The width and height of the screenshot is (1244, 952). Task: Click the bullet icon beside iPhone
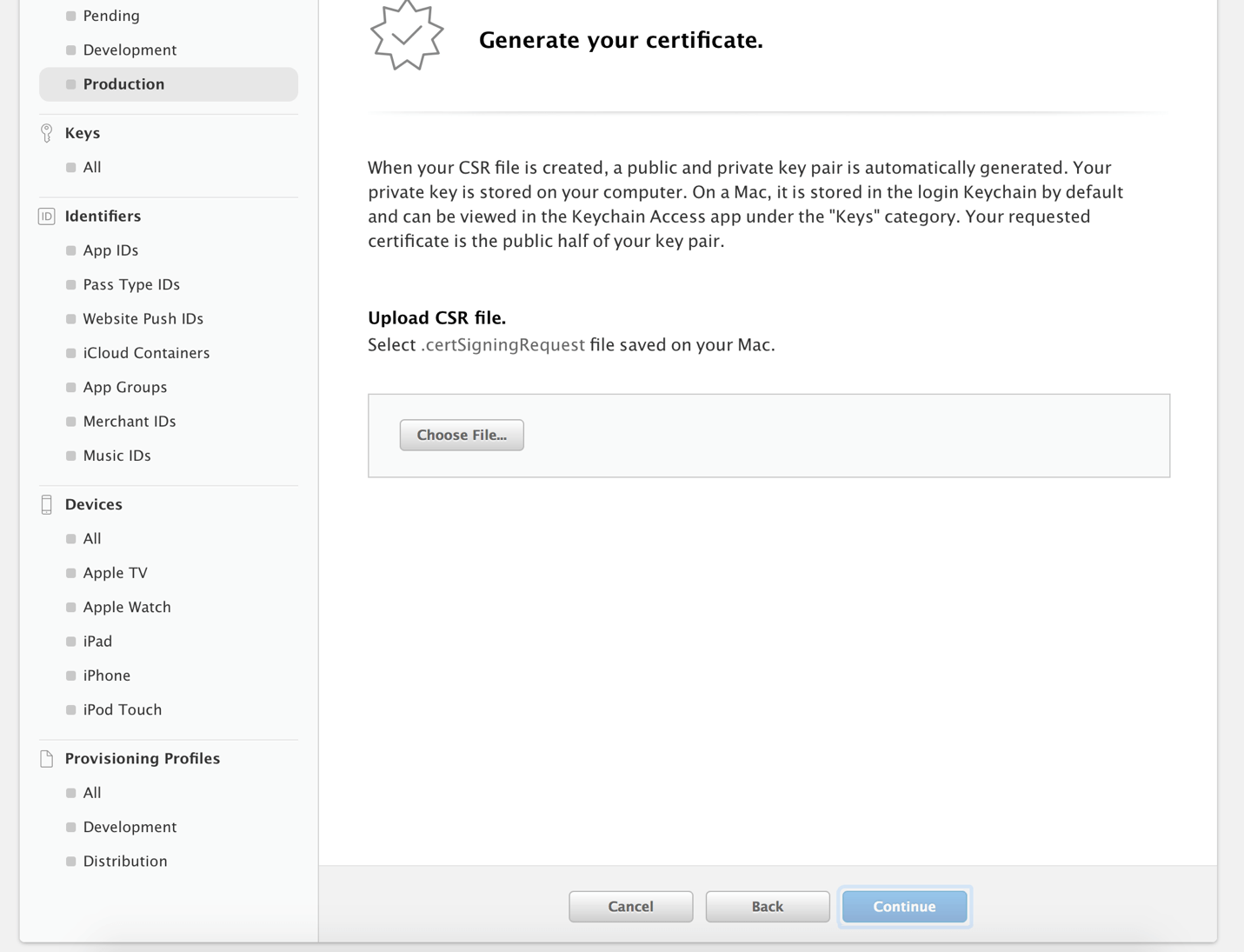71,676
